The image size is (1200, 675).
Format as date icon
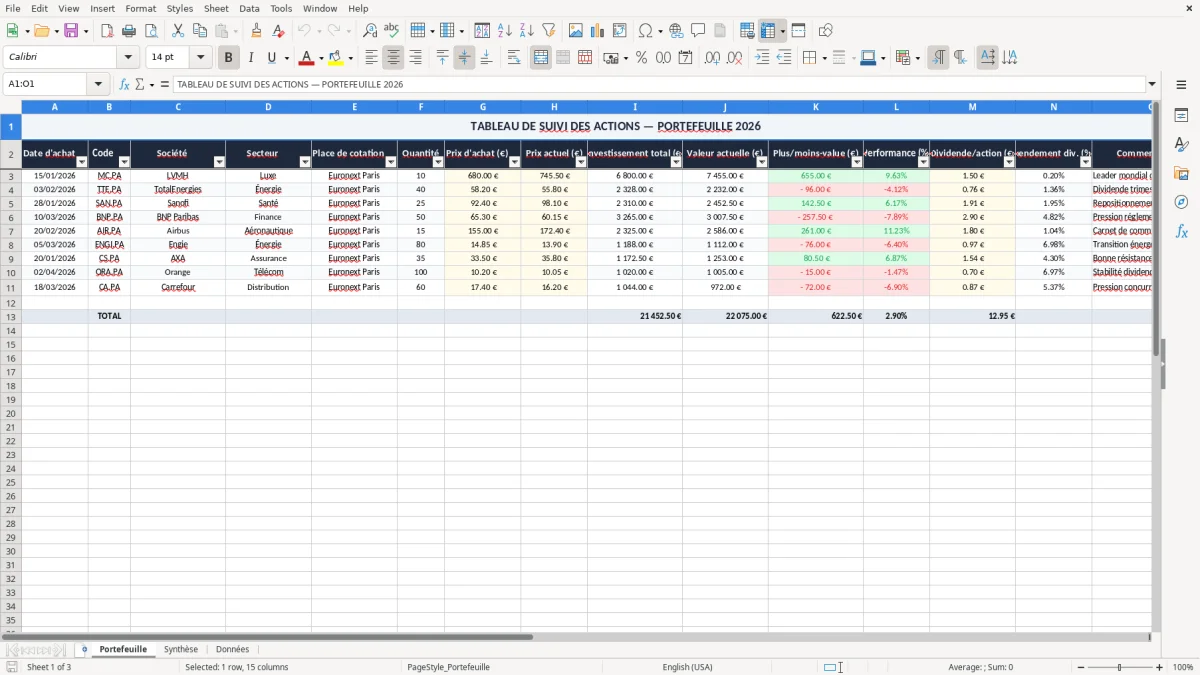pos(686,58)
